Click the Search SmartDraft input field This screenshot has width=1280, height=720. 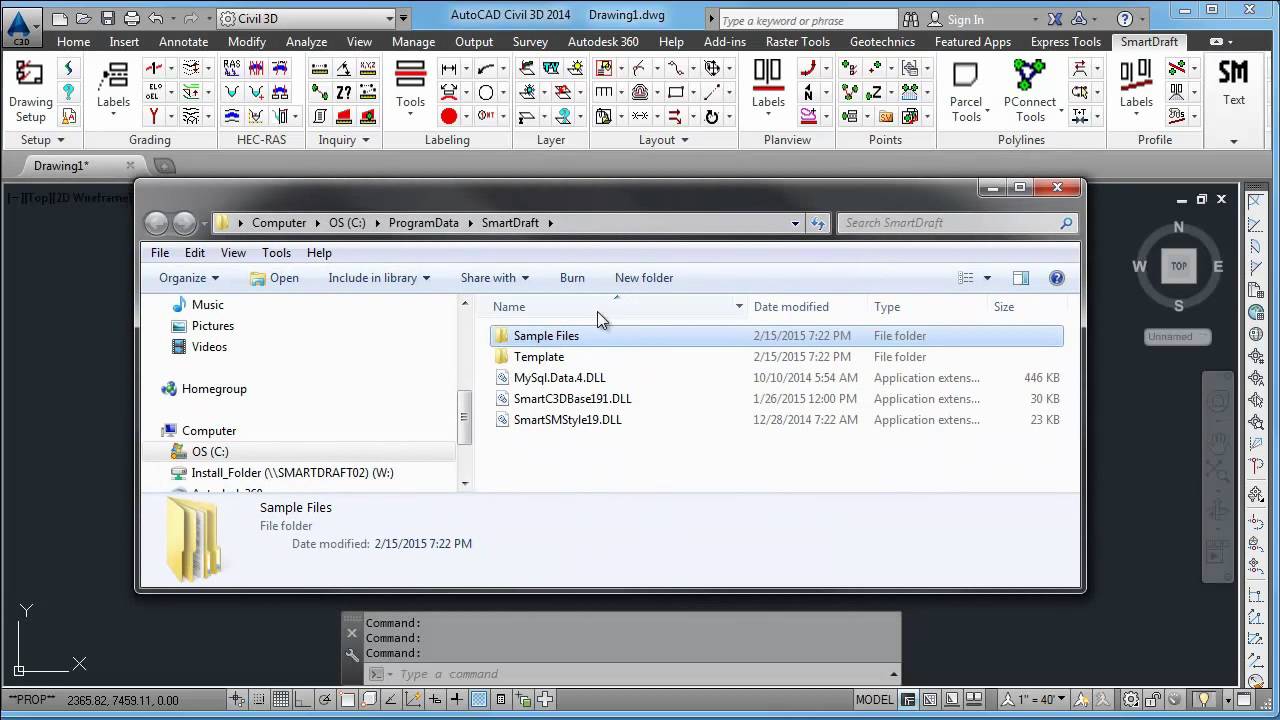coord(950,223)
